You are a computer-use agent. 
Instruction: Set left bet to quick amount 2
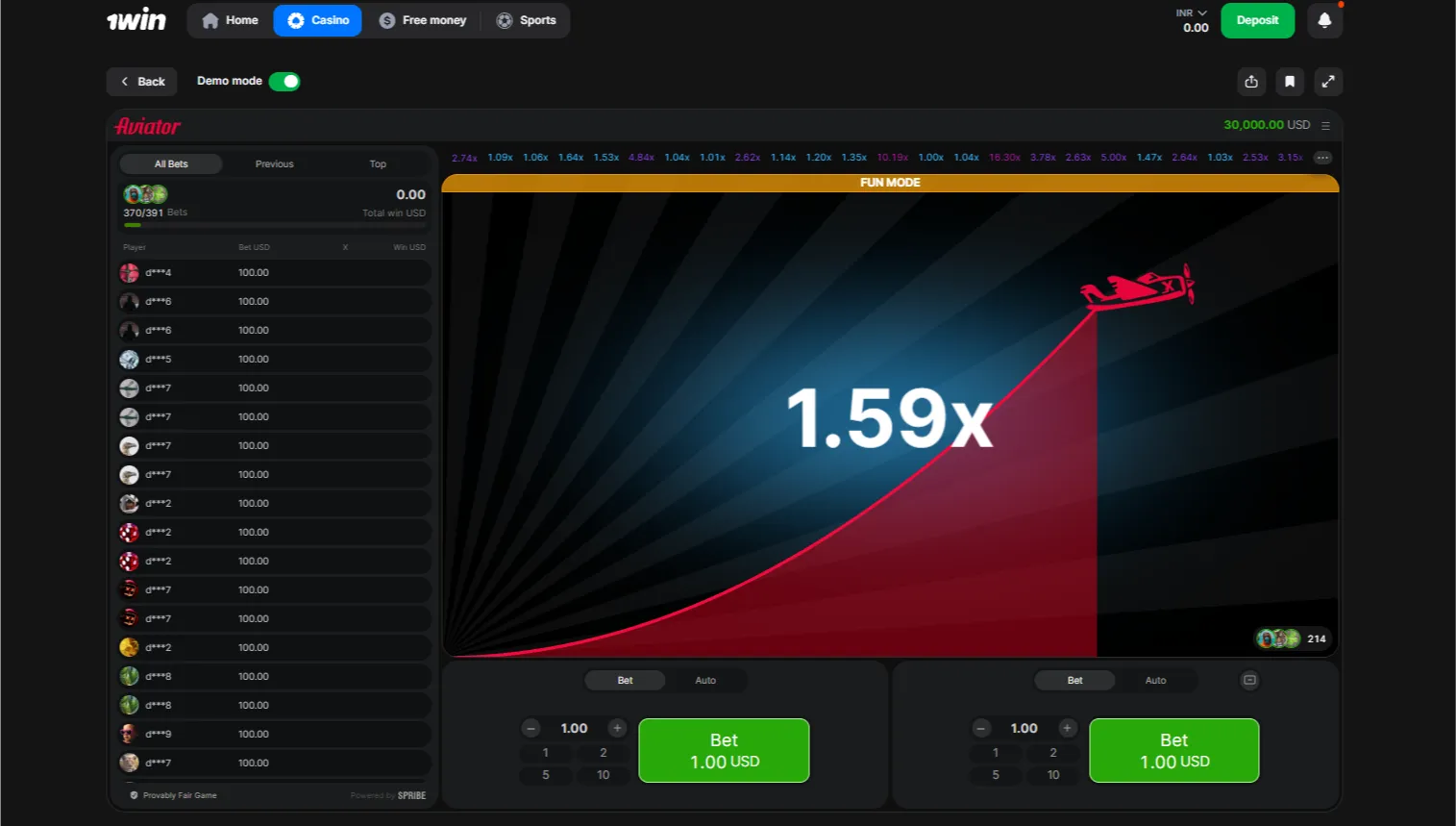[604, 753]
